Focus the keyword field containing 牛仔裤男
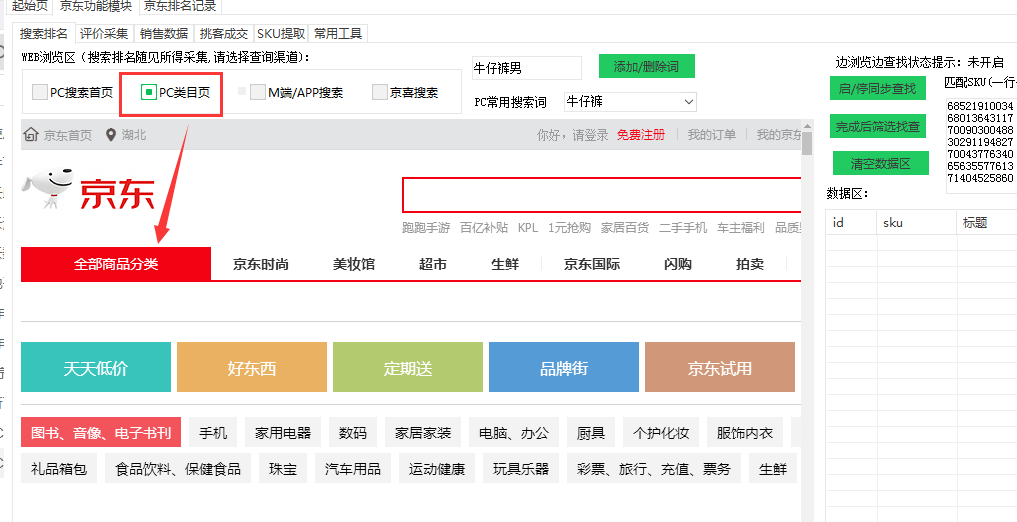1017x522 pixels. pyautogui.click(x=527, y=67)
